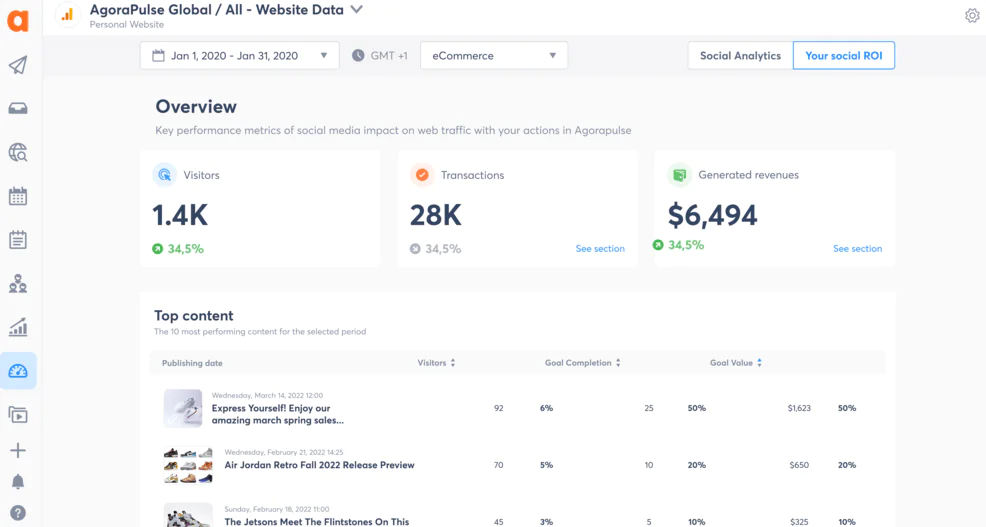Switch to the Your social ROI tab
Image resolution: width=986 pixels, height=527 pixels.
pos(844,55)
